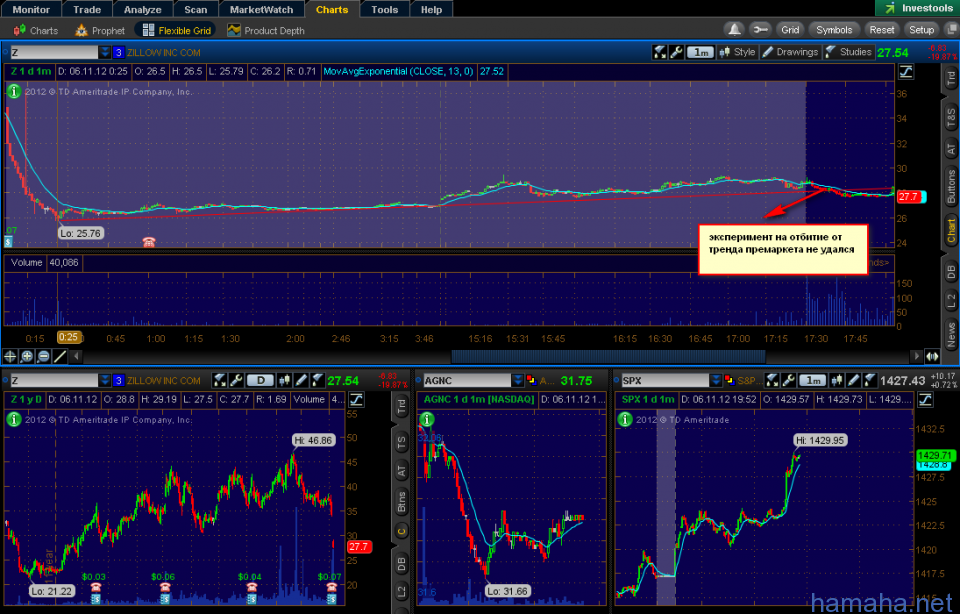Click the horizontal chart scrollbar thumb
960x614 pixels.
click(x=608, y=356)
